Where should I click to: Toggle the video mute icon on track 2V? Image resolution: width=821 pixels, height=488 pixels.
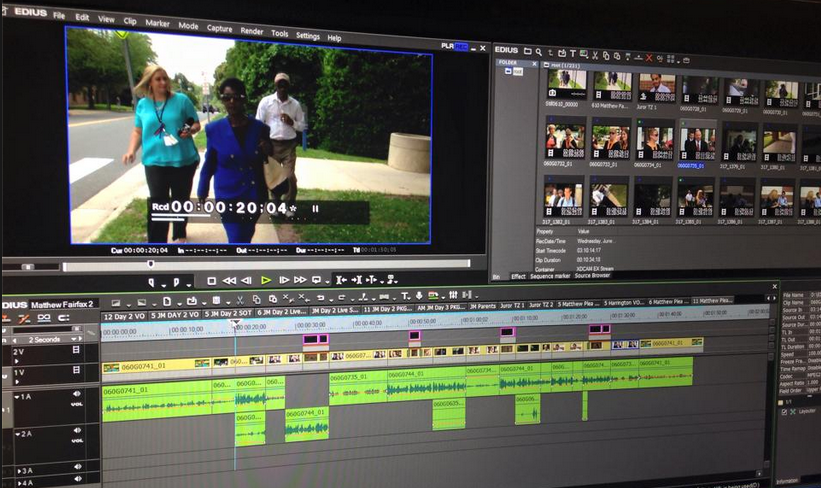coord(76,351)
